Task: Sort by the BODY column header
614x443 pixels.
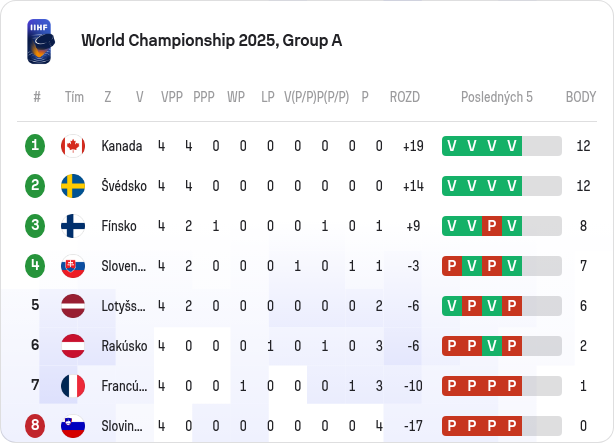Action: [581, 97]
